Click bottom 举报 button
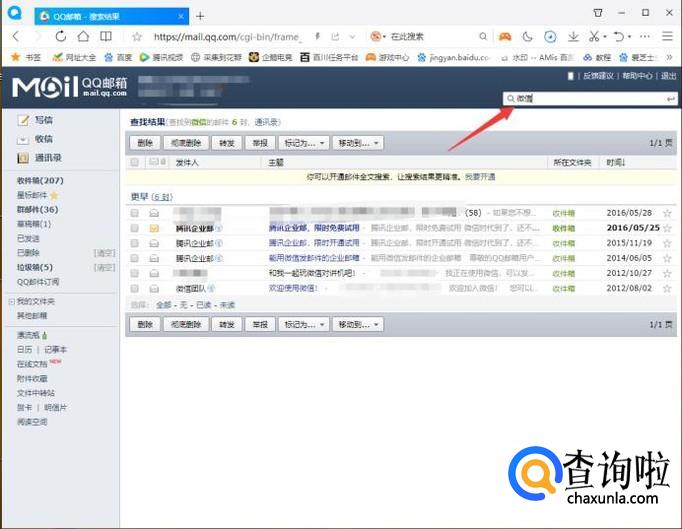 (260, 325)
